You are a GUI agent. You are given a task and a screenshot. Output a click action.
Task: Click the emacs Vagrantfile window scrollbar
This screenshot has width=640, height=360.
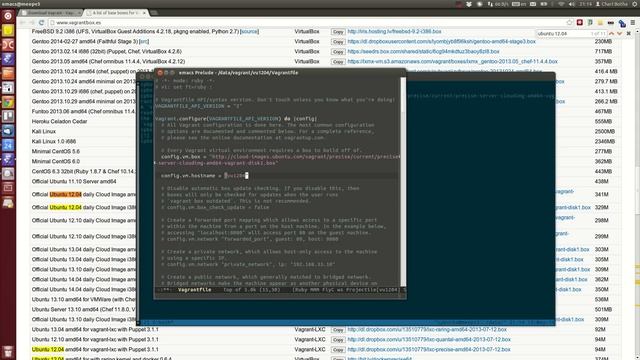tap(403, 182)
